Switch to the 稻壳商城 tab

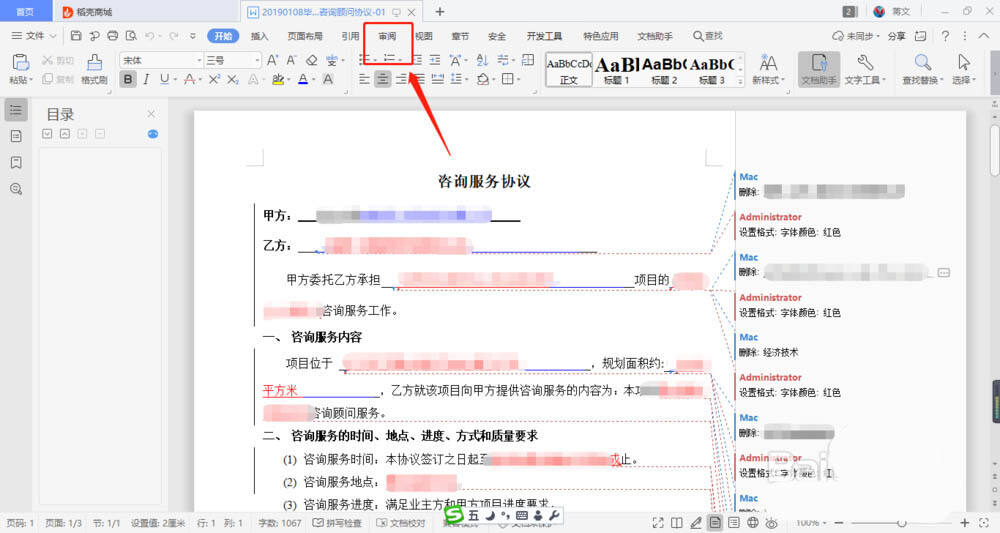[87, 11]
